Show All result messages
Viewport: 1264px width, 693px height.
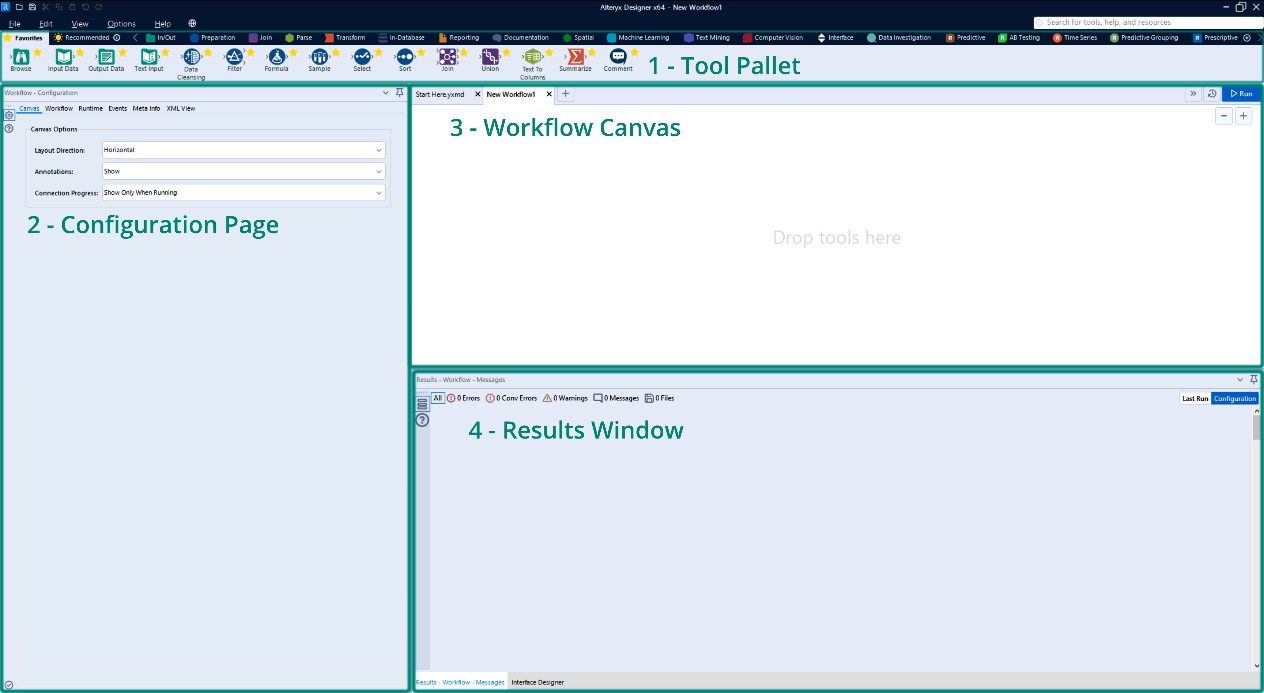(438, 398)
